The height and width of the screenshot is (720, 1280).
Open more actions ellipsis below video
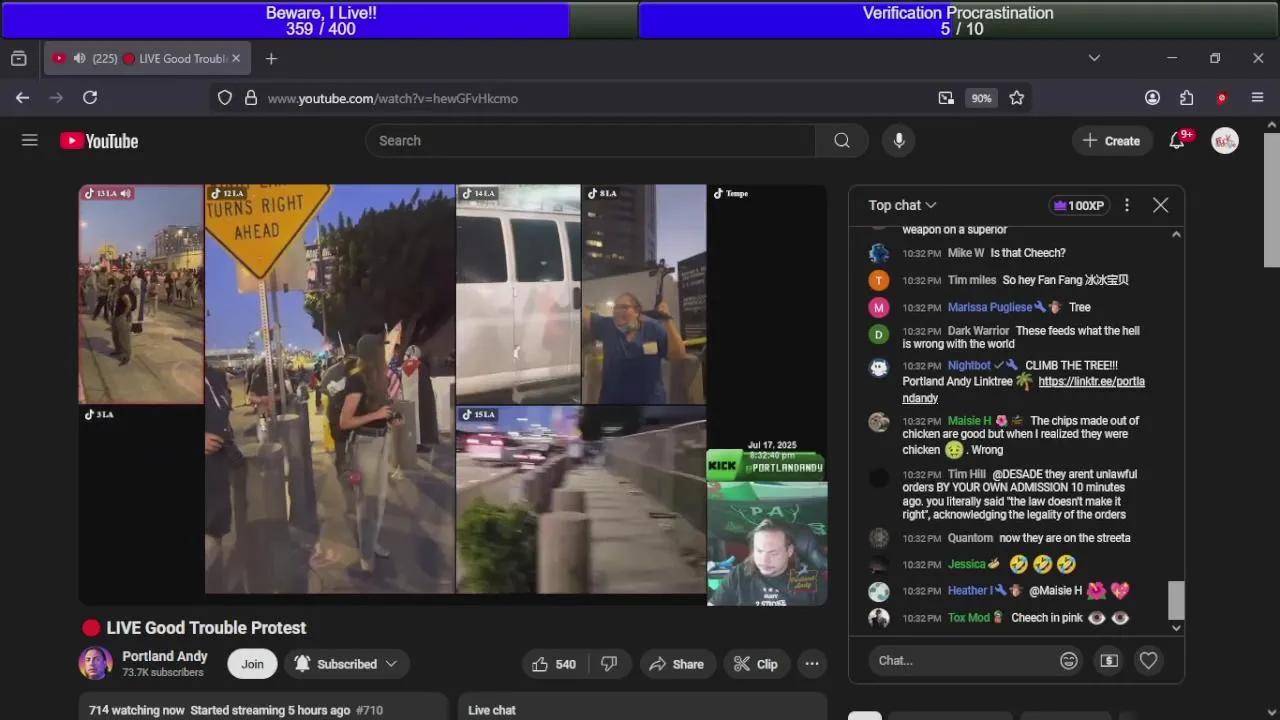[812, 664]
